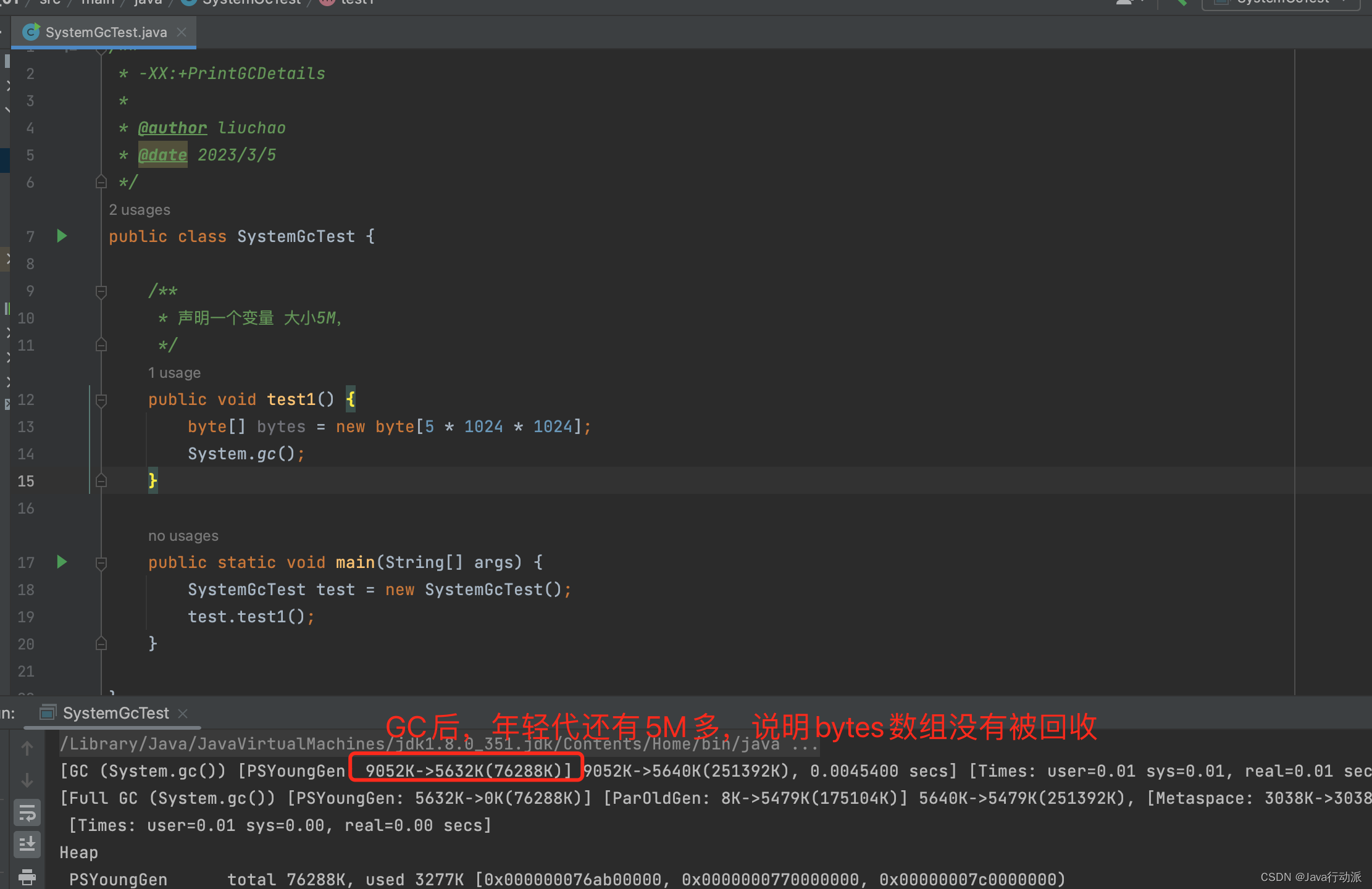Screen dimensions: 1372x889
Task: Close the SystemGcTest run tab
Action: click(x=183, y=714)
